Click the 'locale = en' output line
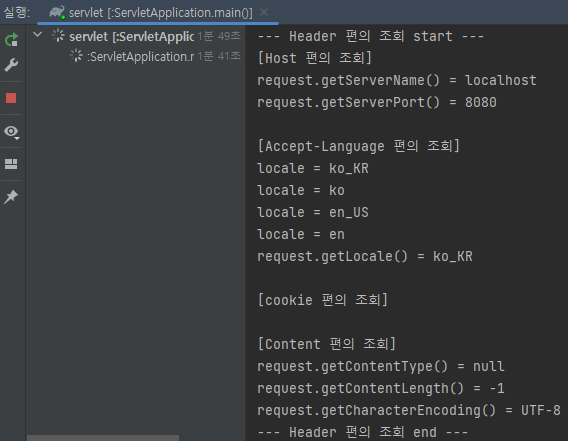Image resolution: width=568 pixels, height=441 pixels. (x=301, y=234)
